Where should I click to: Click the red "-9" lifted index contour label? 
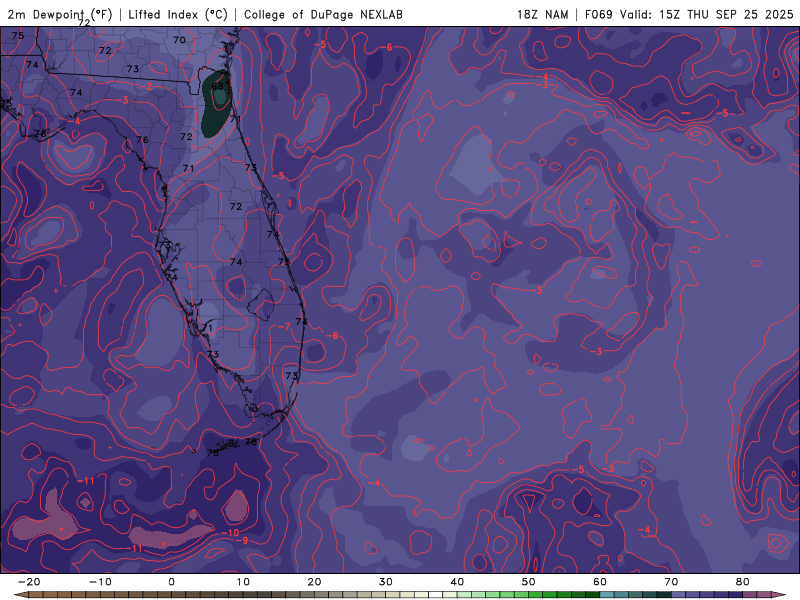click(x=243, y=540)
